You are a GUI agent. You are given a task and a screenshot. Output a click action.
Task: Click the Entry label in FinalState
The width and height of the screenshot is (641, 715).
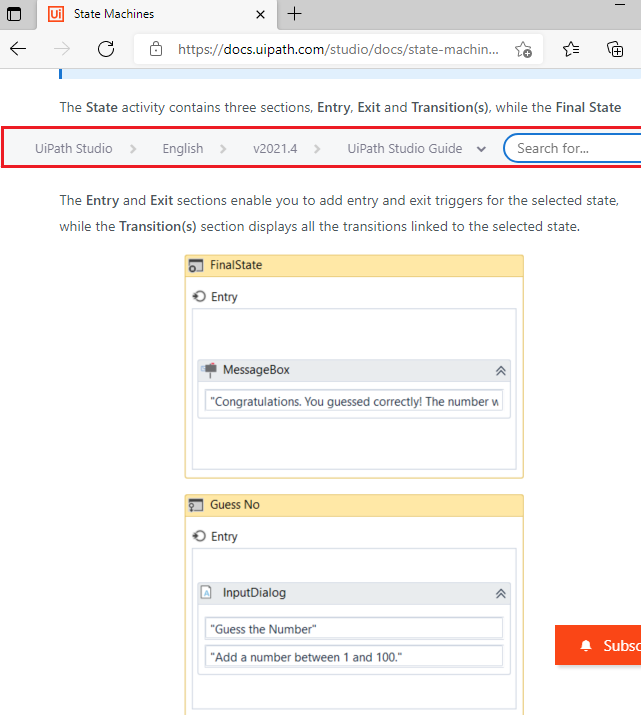tap(224, 297)
